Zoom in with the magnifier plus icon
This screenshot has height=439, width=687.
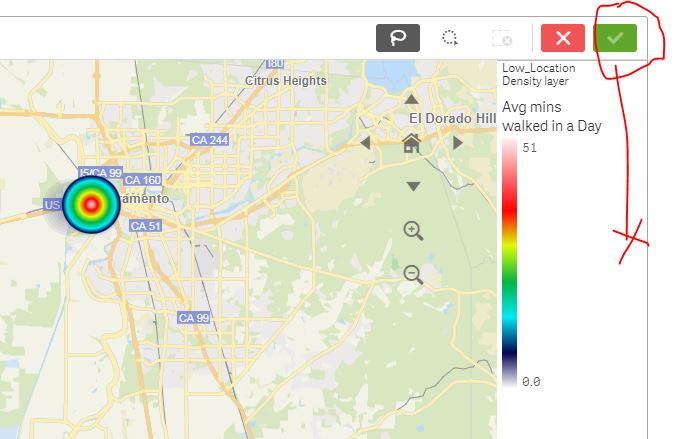(x=413, y=231)
